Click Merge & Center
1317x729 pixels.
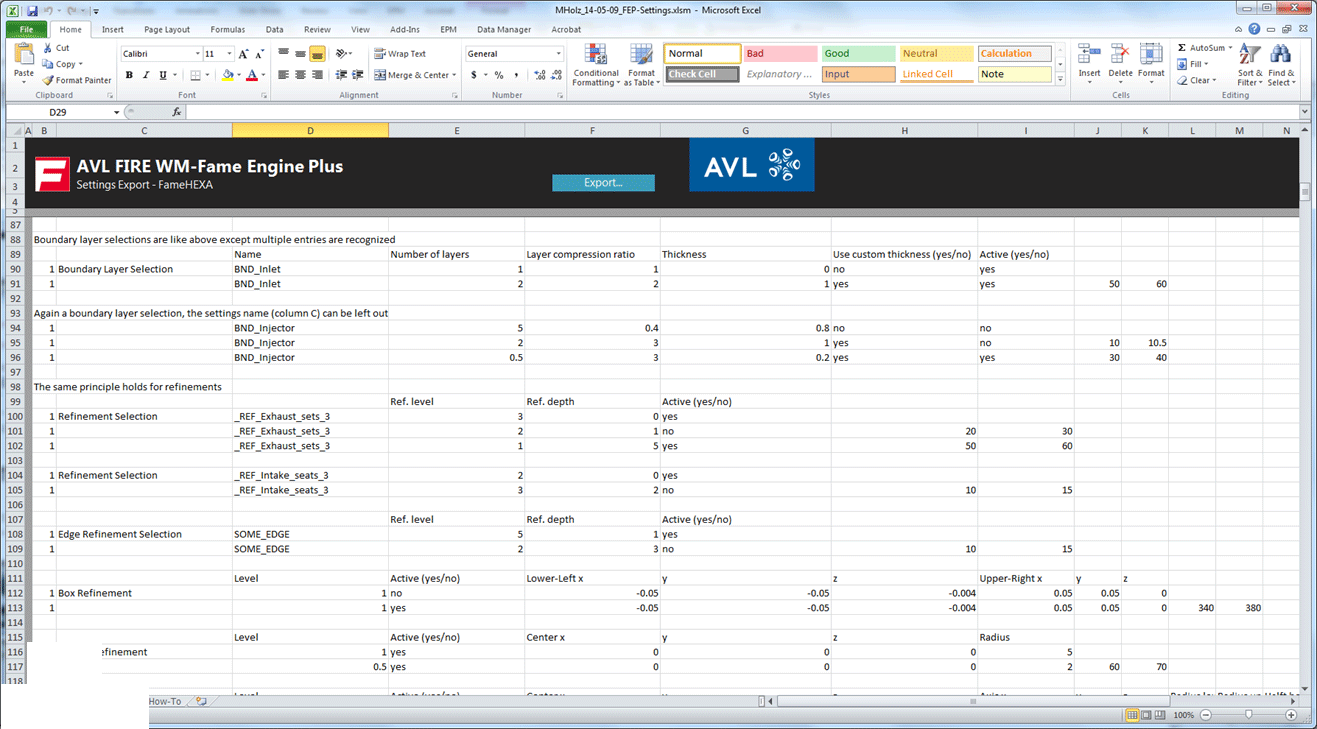pyautogui.click(x=411, y=75)
